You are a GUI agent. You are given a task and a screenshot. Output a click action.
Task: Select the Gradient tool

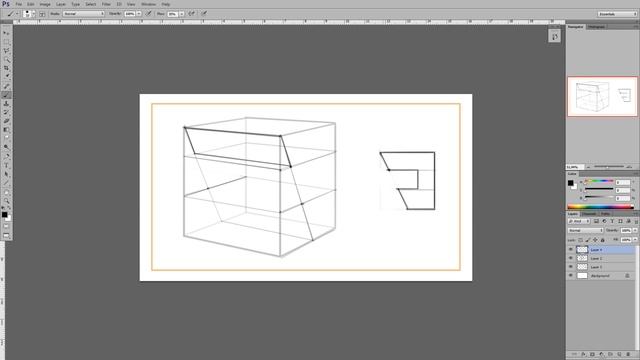[x=6, y=130]
